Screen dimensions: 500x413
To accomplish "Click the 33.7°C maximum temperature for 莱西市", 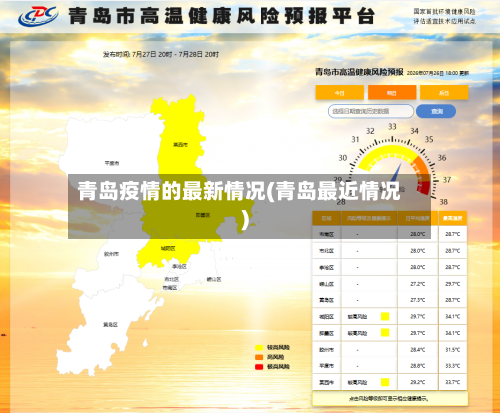I will point(453,382).
